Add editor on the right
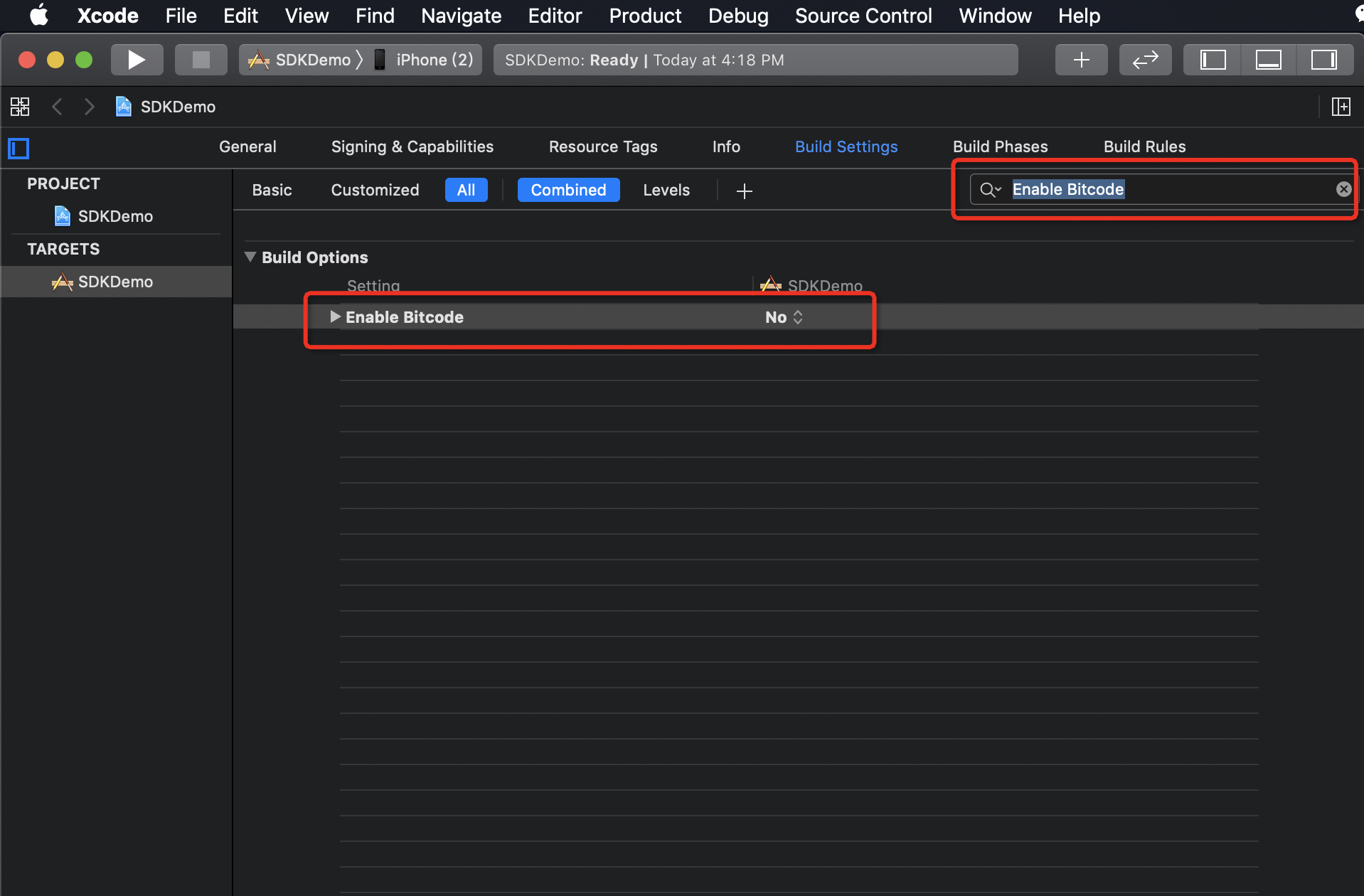The width and height of the screenshot is (1364, 896). coord(1341,107)
